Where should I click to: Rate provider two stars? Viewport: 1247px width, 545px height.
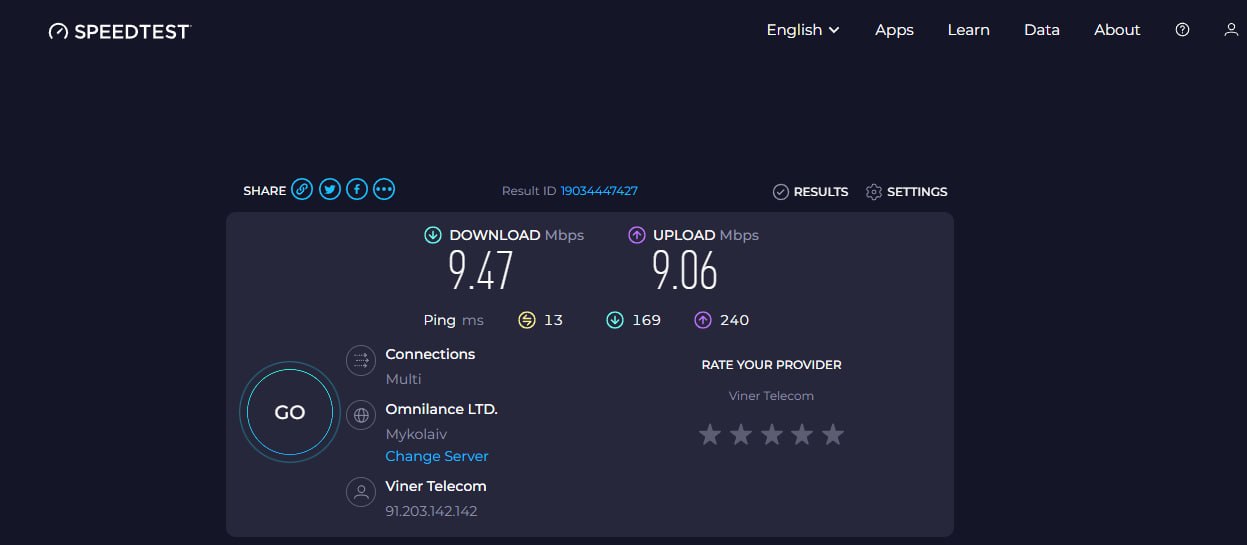[741, 434]
